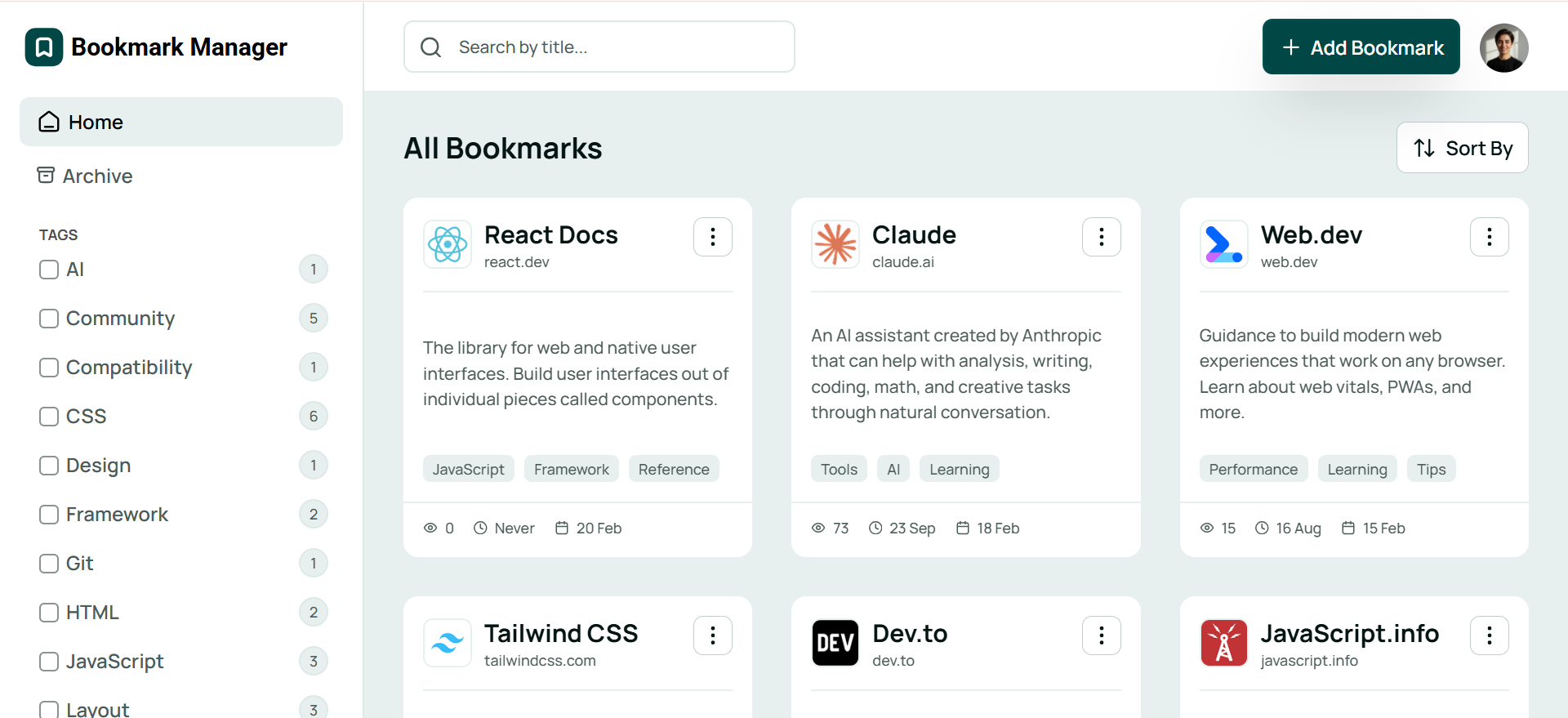Check the Git tag filter

[49, 564]
